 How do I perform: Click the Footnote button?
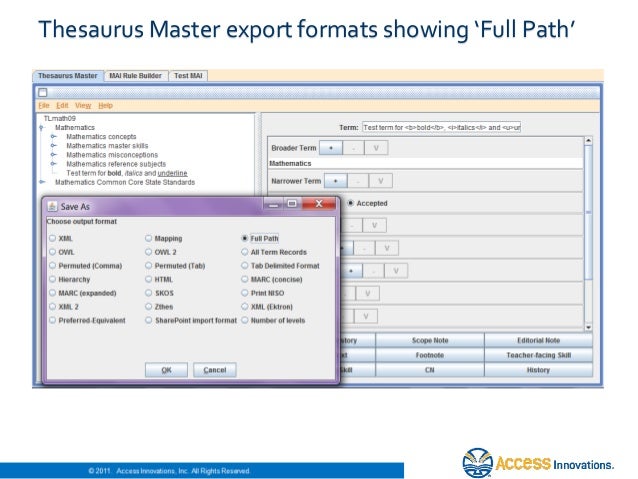(x=430, y=355)
